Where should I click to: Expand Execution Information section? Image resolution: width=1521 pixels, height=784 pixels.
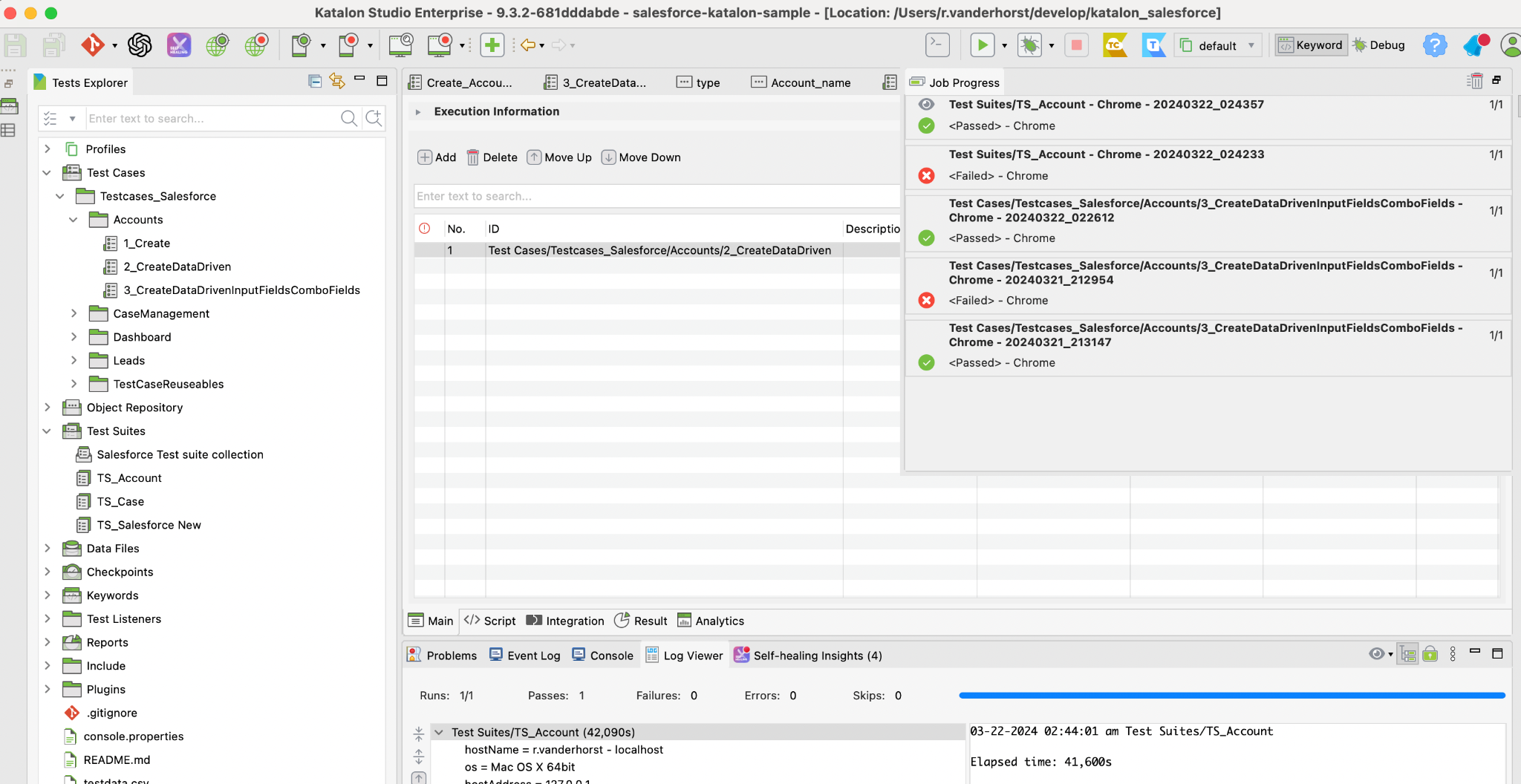418,112
